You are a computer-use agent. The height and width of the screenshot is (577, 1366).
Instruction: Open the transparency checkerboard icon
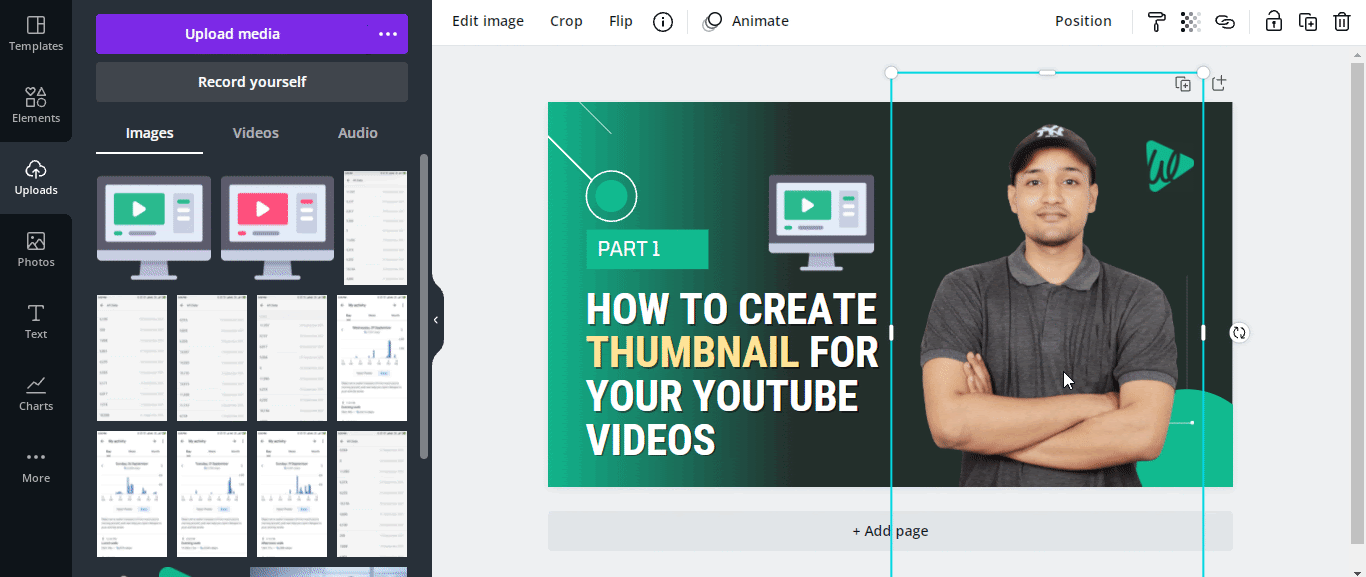(x=1190, y=22)
